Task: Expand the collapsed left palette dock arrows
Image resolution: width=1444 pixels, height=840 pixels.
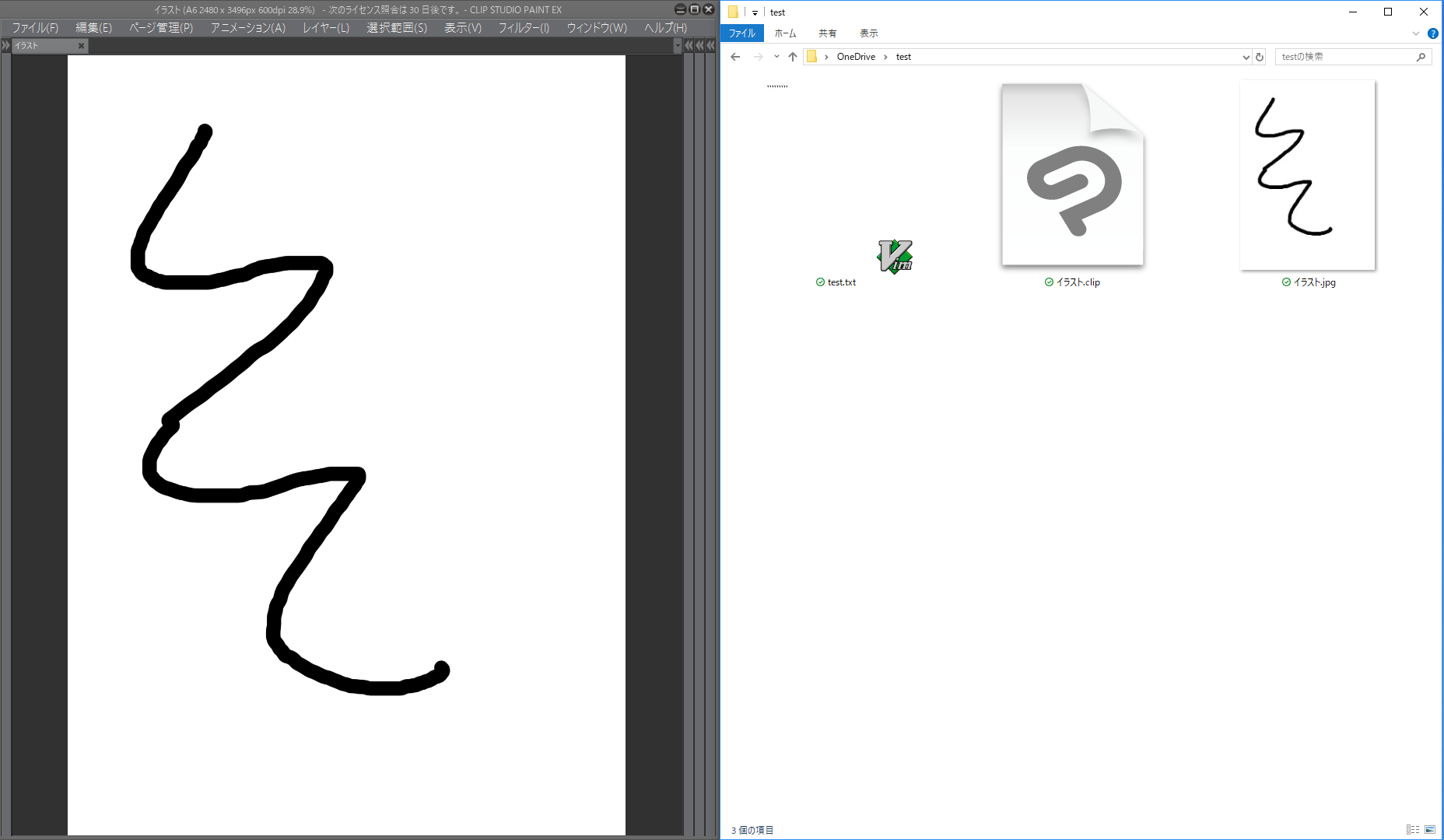Action: tap(5, 46)
